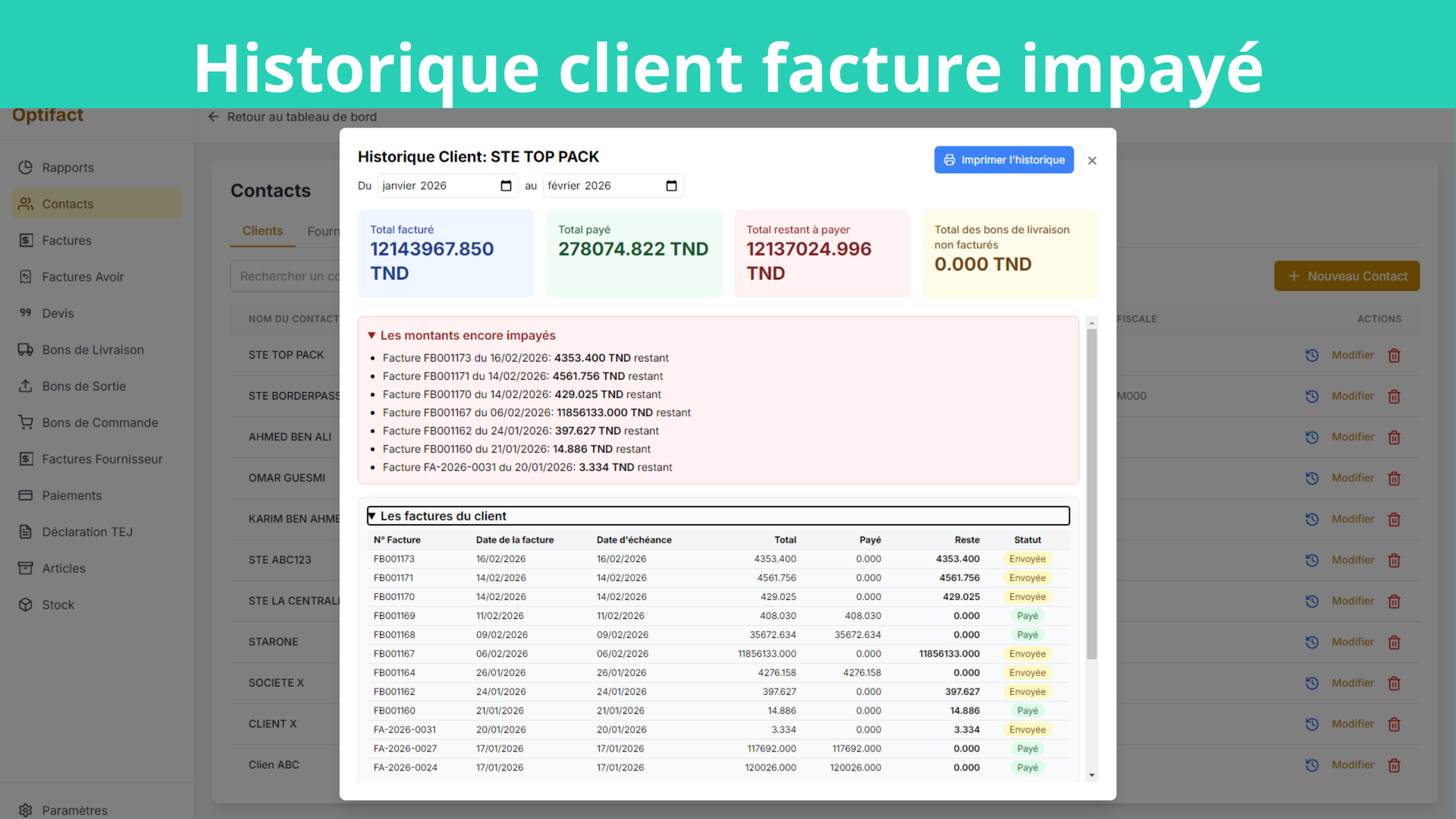Click the Stock box icon in sidebar
Viewport: 1456px width, 819px height.
26,604
